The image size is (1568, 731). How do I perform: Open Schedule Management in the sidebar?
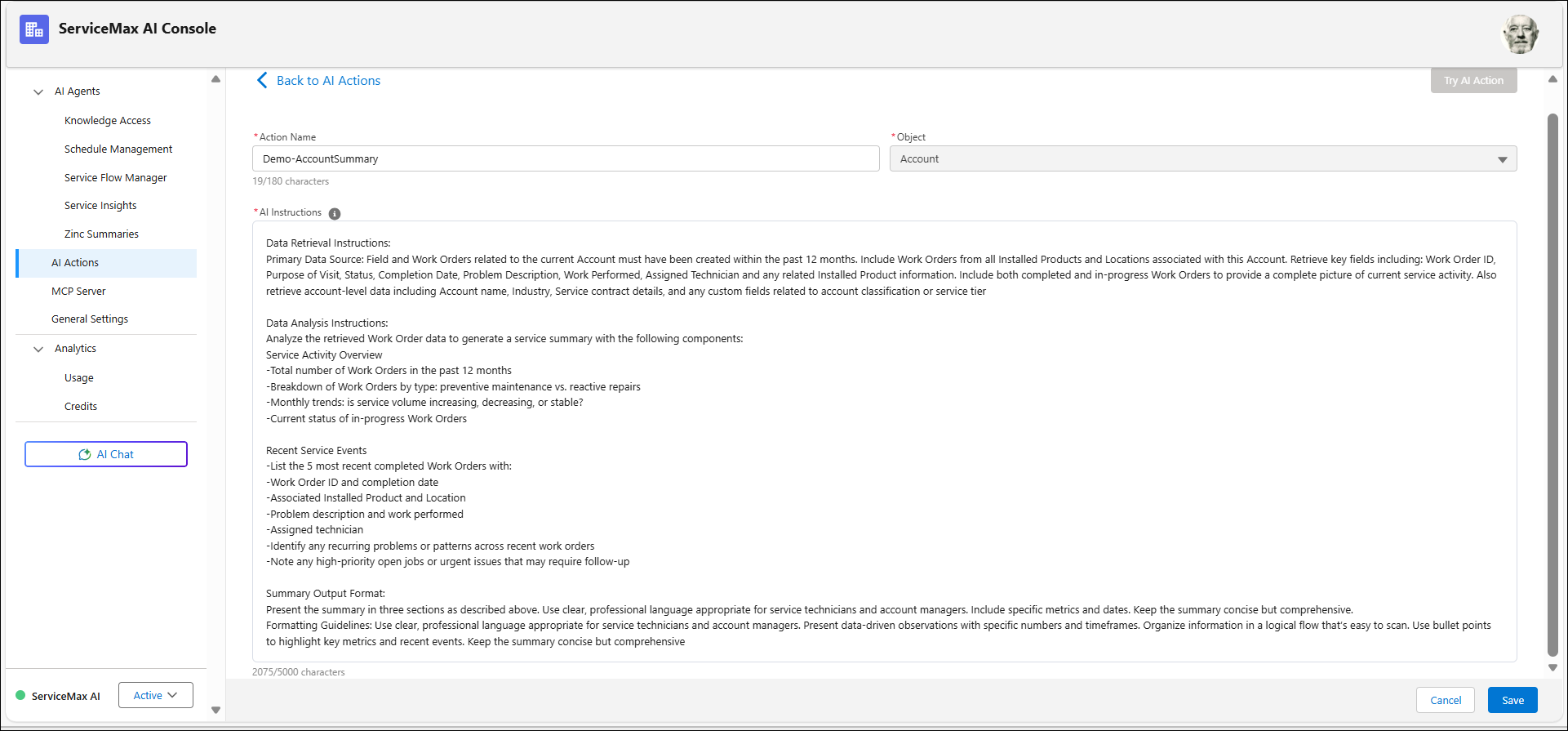[118, 149]
